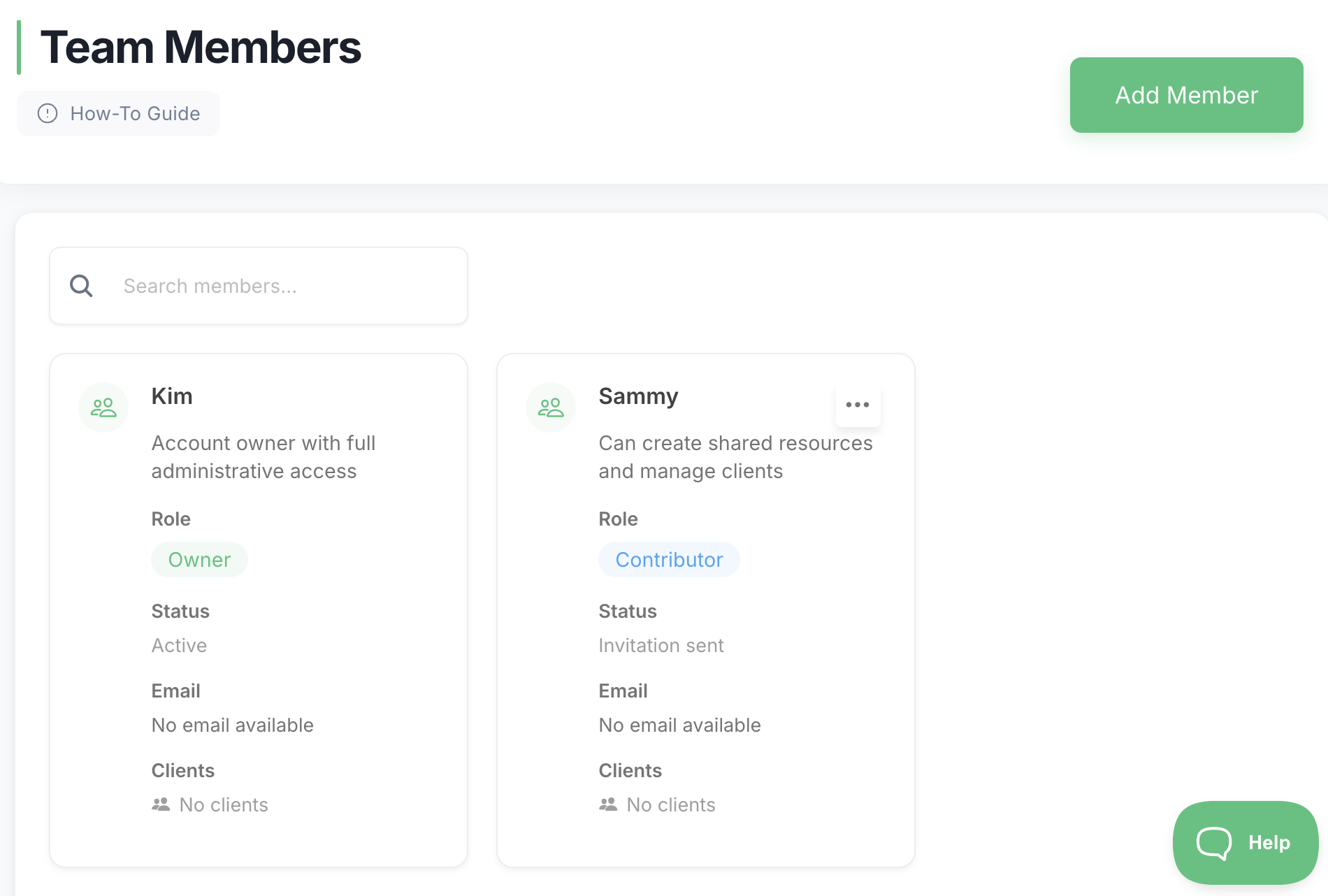The image size is (1328, 896).
Task: Click the Team Members heading
Action: coord(201,48)
